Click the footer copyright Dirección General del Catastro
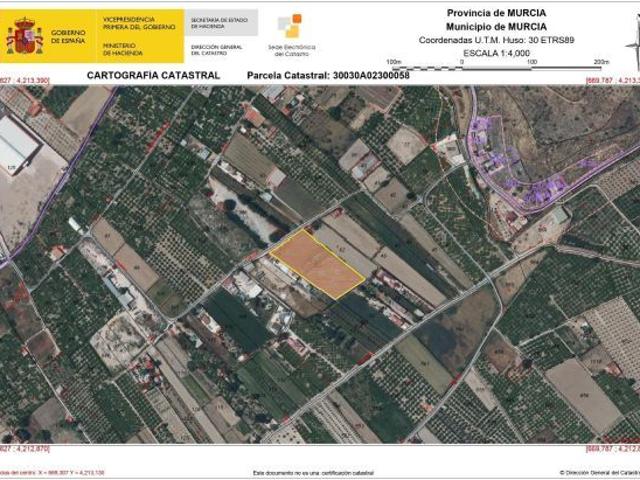This screenshot has height=480, width=640. coord(595,471)
